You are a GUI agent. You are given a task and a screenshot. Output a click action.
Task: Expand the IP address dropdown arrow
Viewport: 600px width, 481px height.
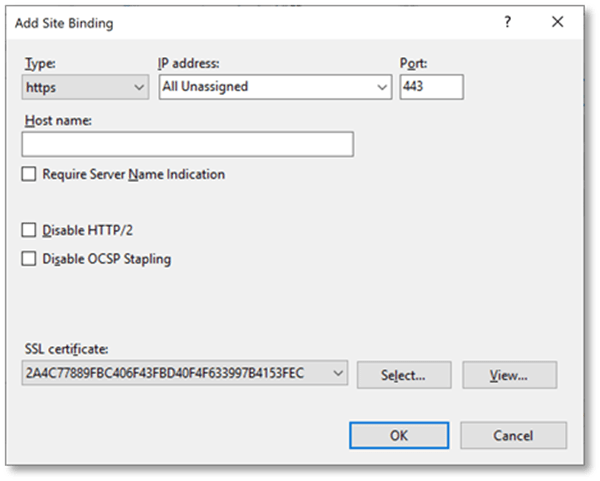(x=381, y=87)
